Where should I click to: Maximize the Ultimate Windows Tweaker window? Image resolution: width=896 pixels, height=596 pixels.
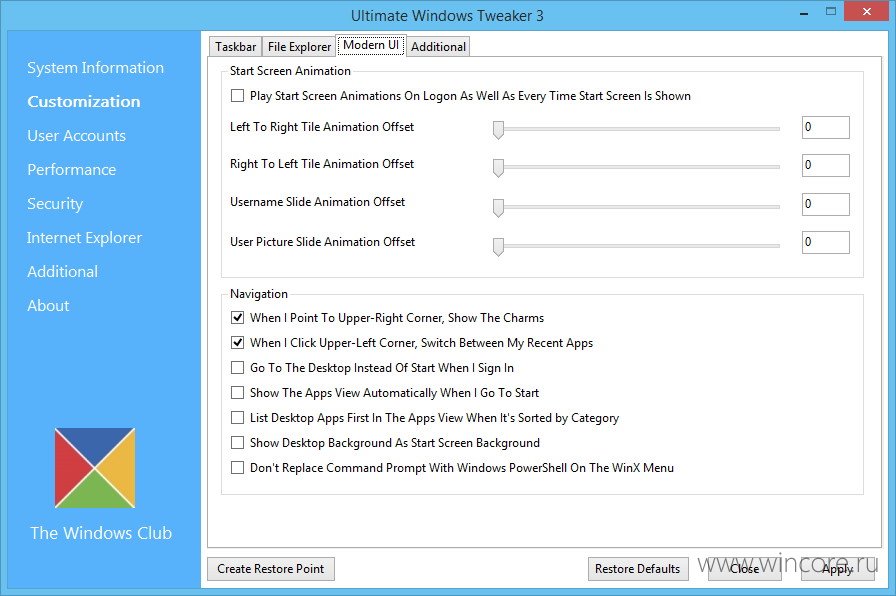click(x=831, y=11)
